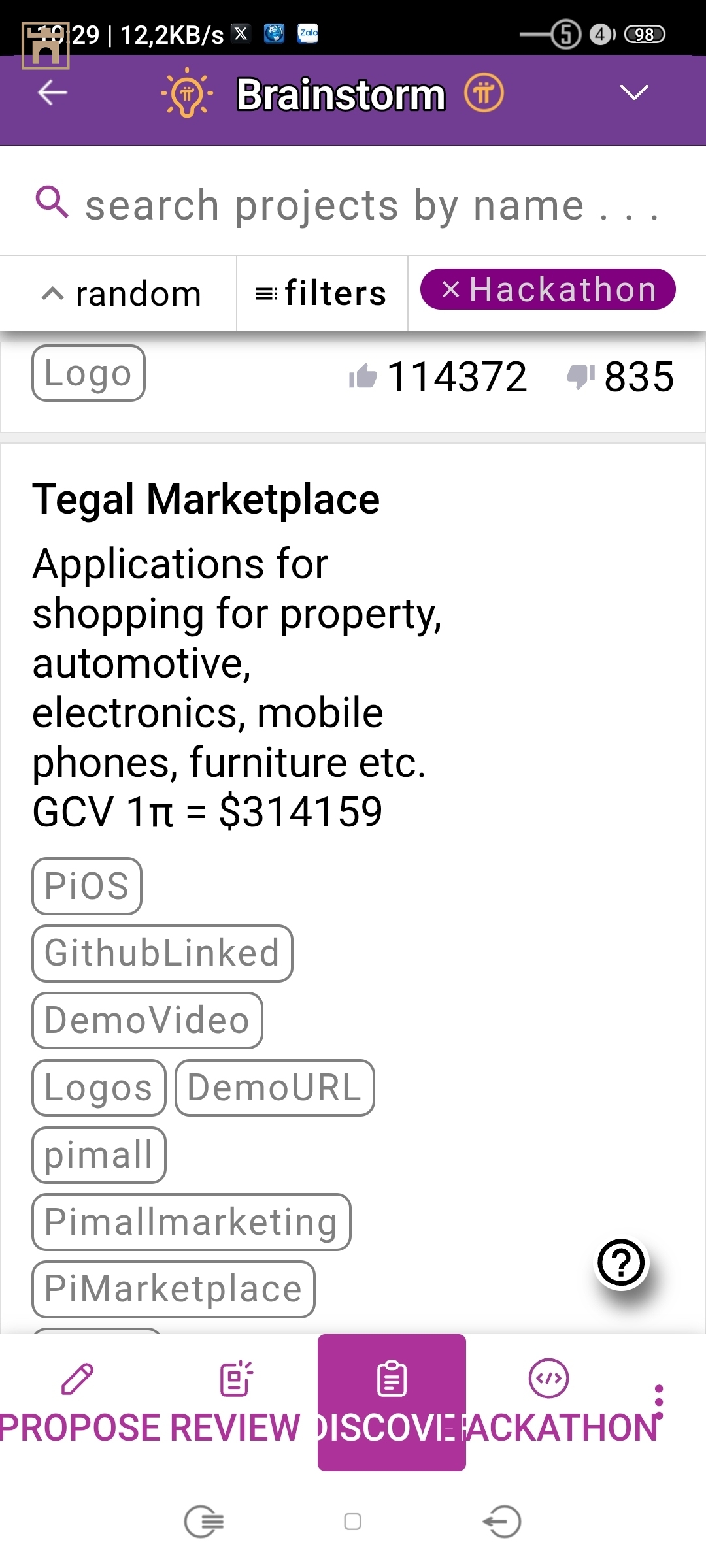Click the search magnifier icon
This screenshot has height=1568, width=706.
coord(52,202)
